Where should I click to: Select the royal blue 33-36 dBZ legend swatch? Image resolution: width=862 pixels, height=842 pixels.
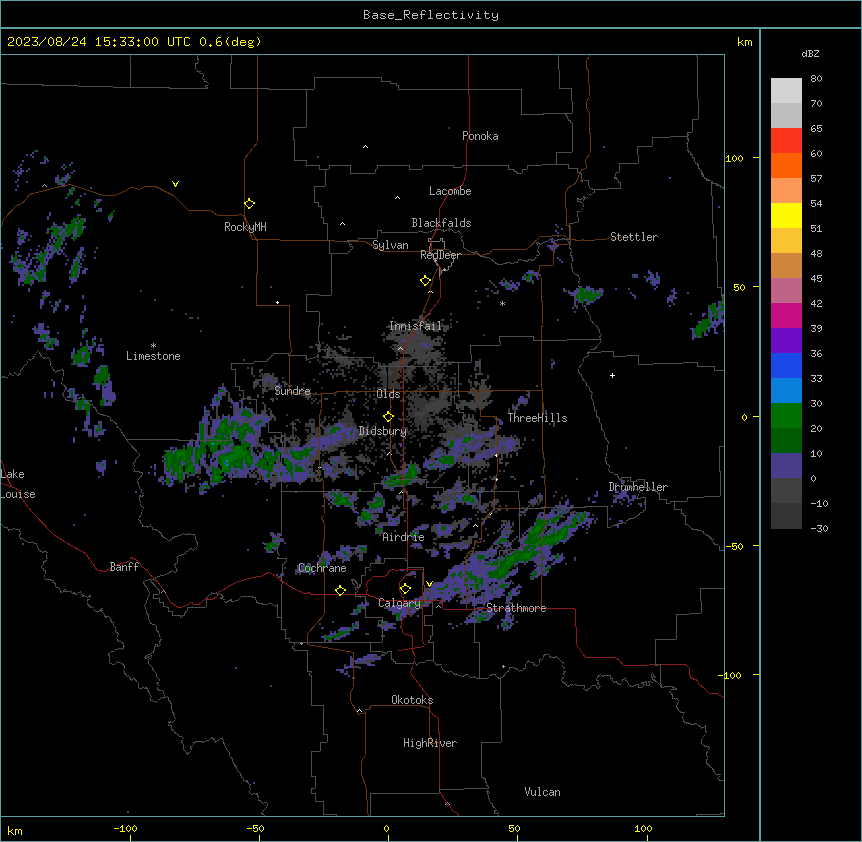tap(786, 365)
